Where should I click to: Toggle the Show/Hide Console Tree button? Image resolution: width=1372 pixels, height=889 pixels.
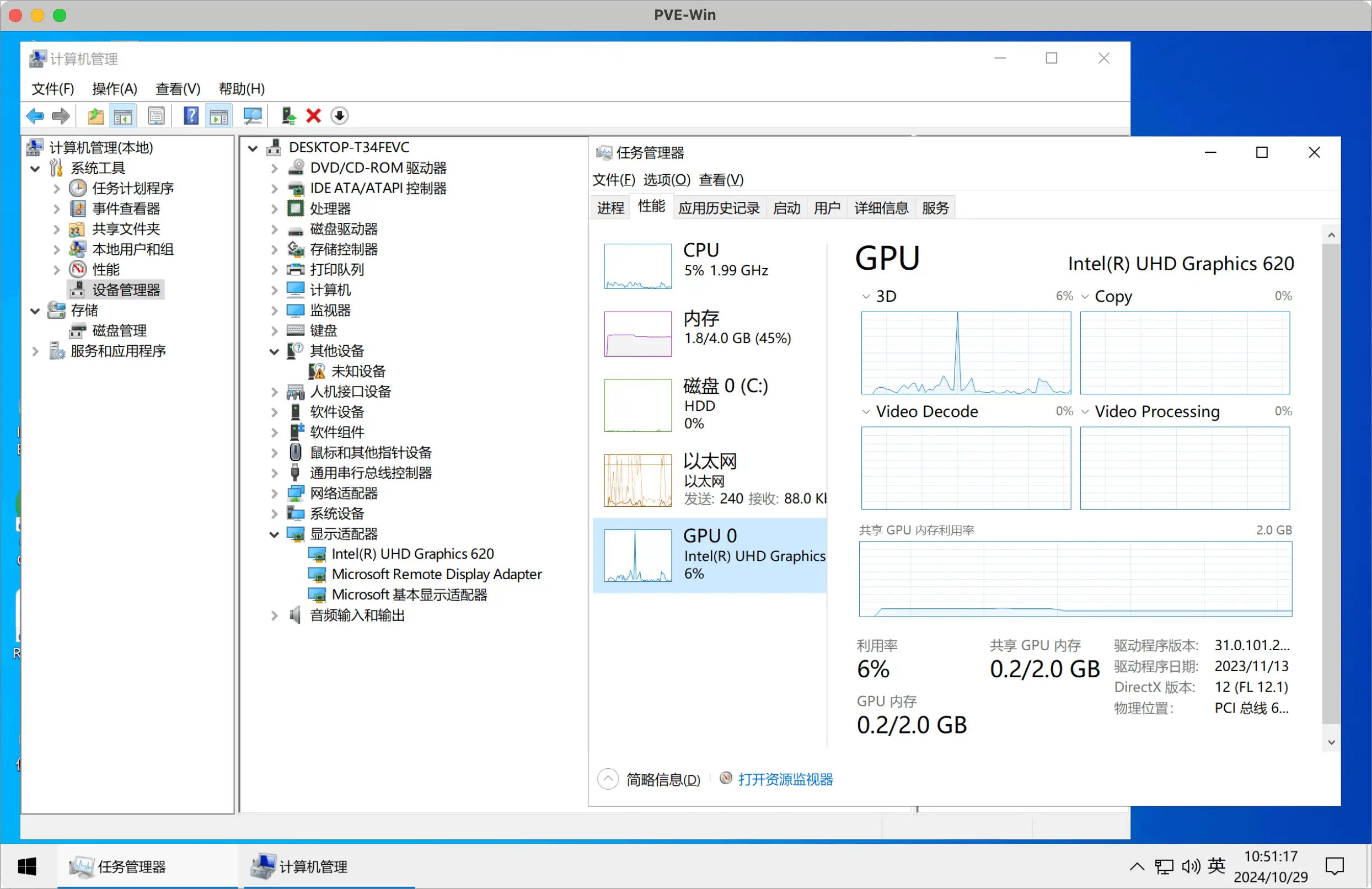(x=123, y=116)
